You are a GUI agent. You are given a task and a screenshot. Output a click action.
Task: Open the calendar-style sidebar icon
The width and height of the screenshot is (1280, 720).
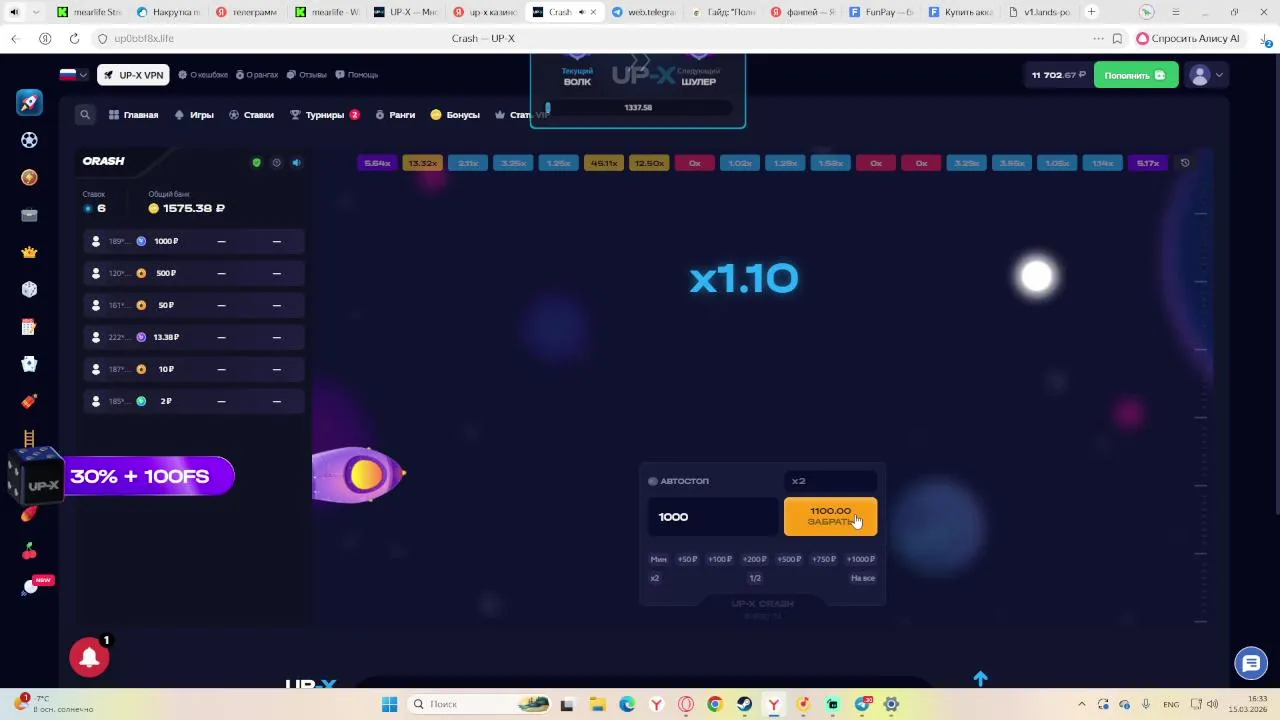[x=29, y=327]
